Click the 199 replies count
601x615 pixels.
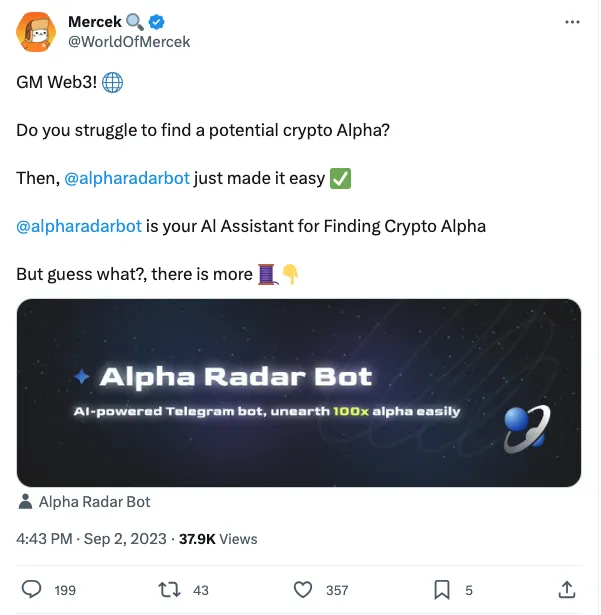pos(65,590)
